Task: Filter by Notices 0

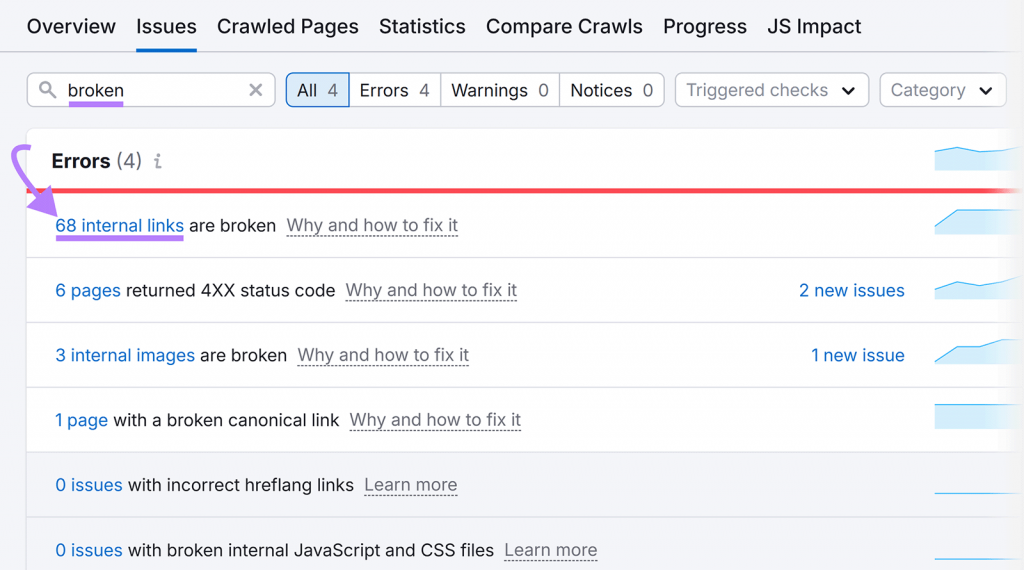Action: (612, 90)
